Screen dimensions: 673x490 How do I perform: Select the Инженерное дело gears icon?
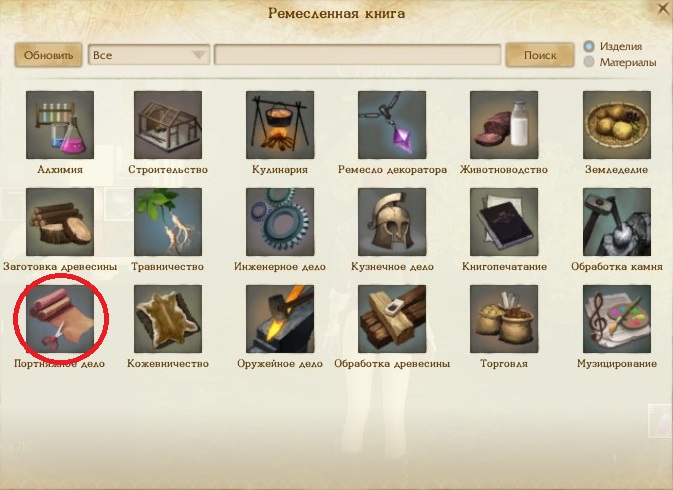click(x=280, y=222)
